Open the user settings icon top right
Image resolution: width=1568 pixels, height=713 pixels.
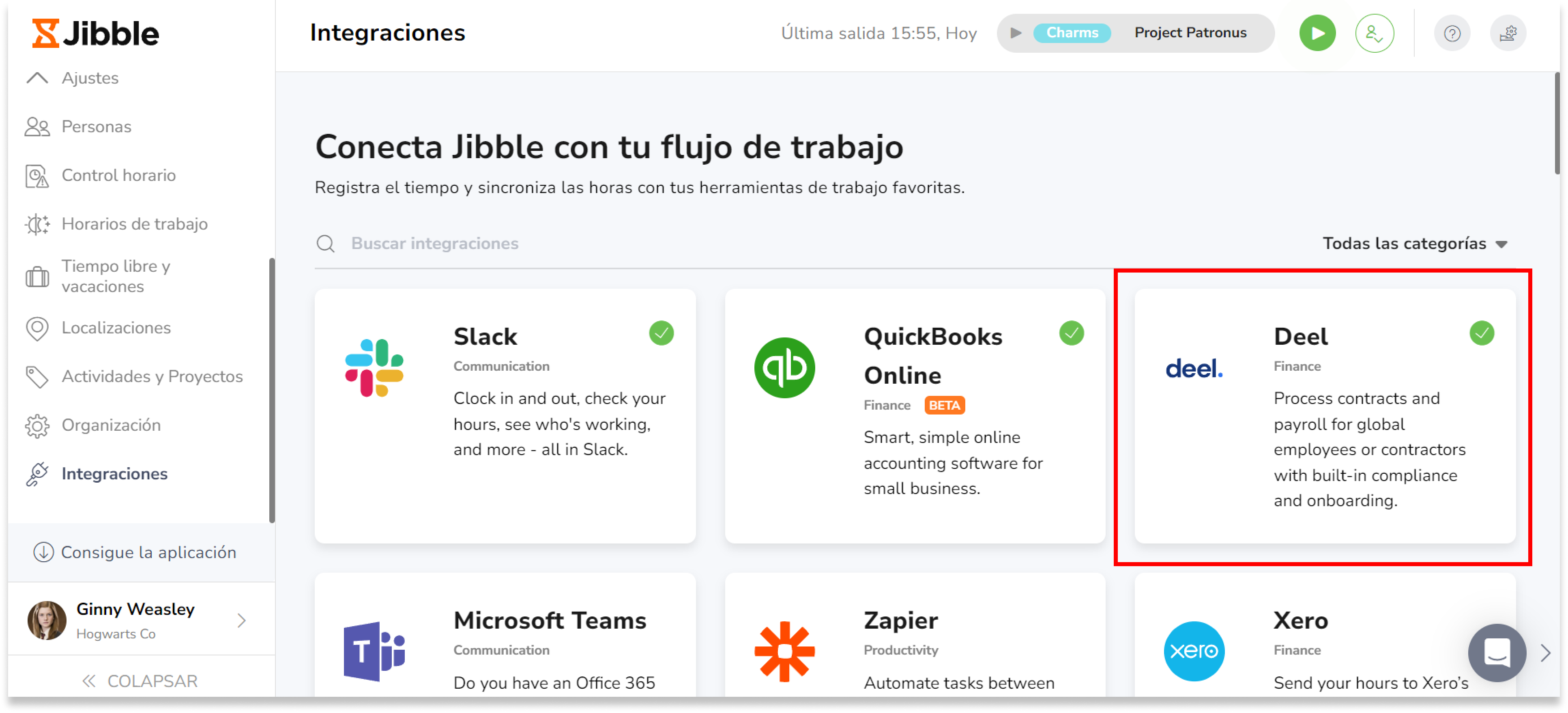tap(1508, 33)
